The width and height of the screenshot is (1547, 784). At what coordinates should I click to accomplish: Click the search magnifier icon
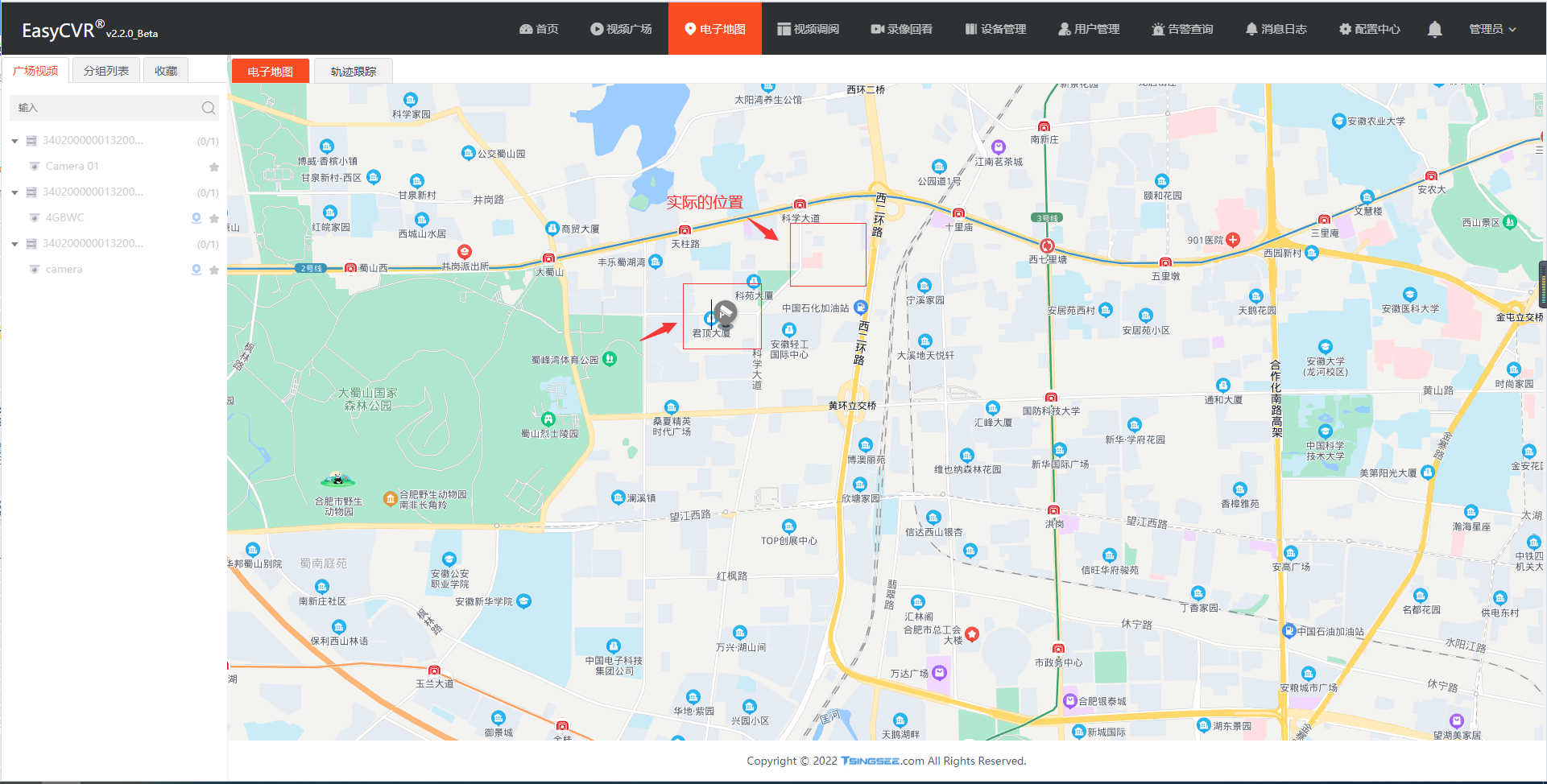pyautogui.click(x=209, y=108)
